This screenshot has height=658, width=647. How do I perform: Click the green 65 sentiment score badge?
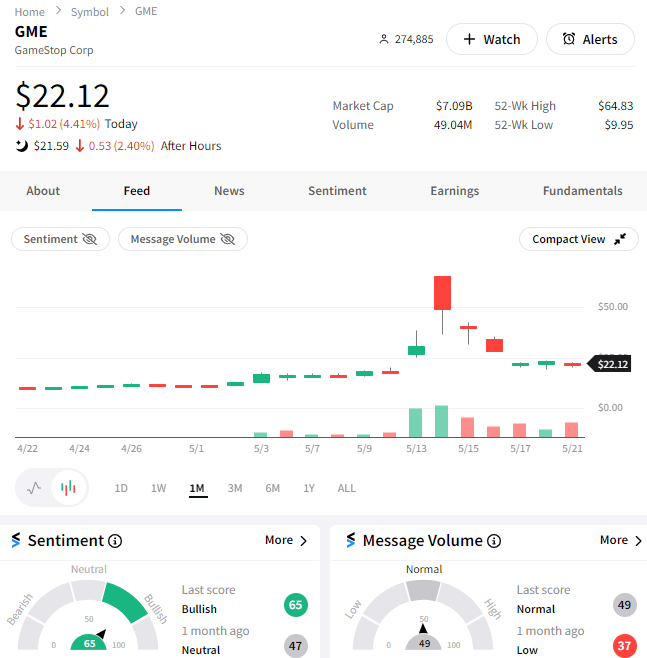(296, 605)
